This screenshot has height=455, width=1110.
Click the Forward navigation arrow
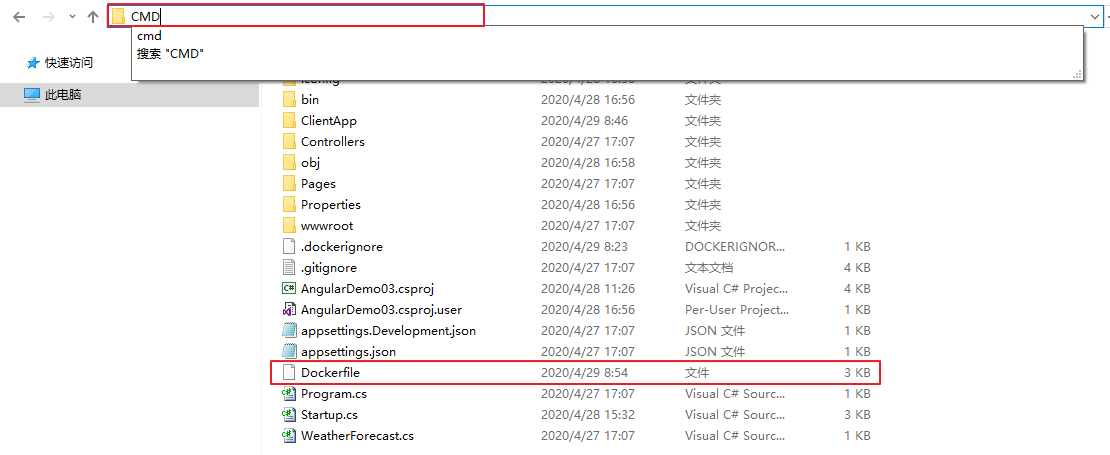(x=49, y=17)
